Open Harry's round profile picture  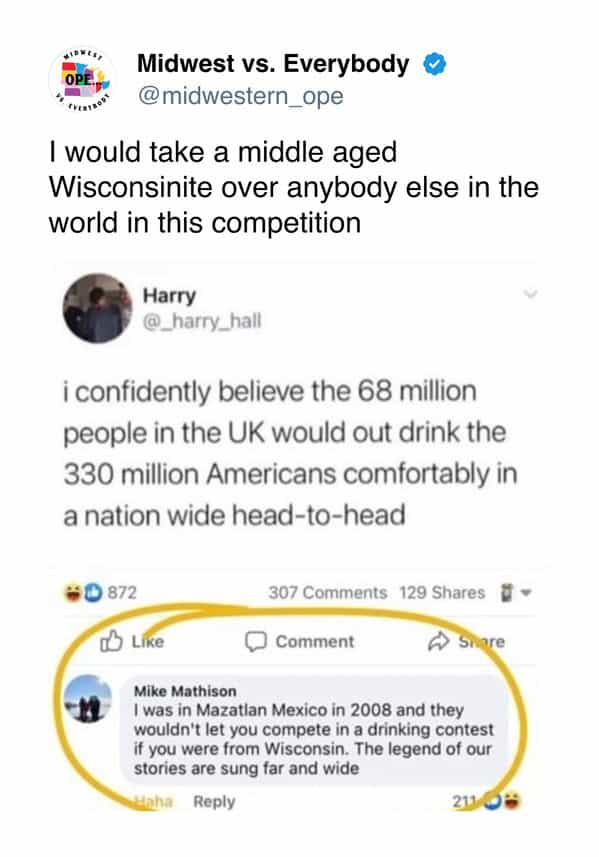tap(97, 308)
